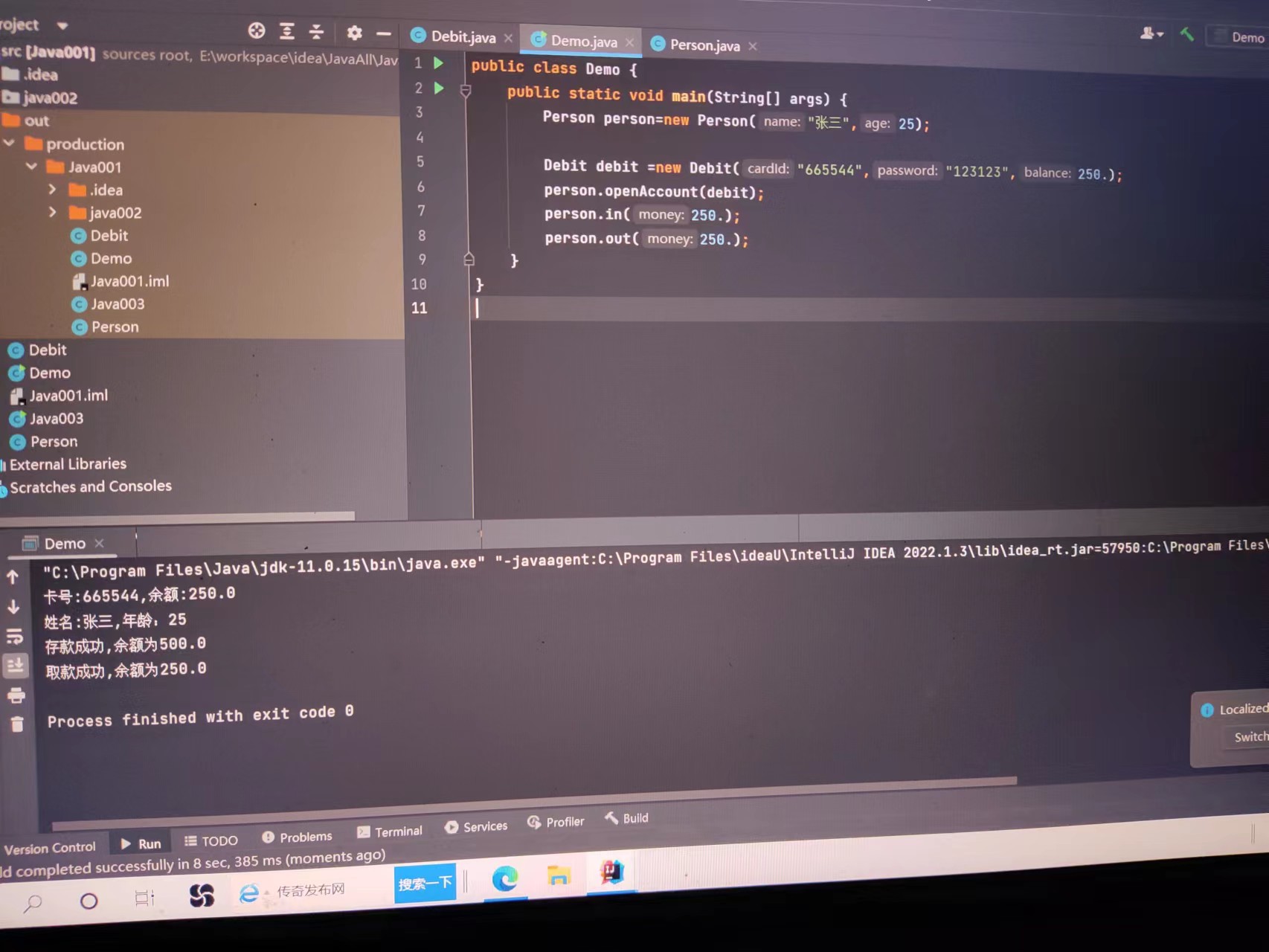
Task: Expand the java002 folder under Java001
Action: click(52, 213)
